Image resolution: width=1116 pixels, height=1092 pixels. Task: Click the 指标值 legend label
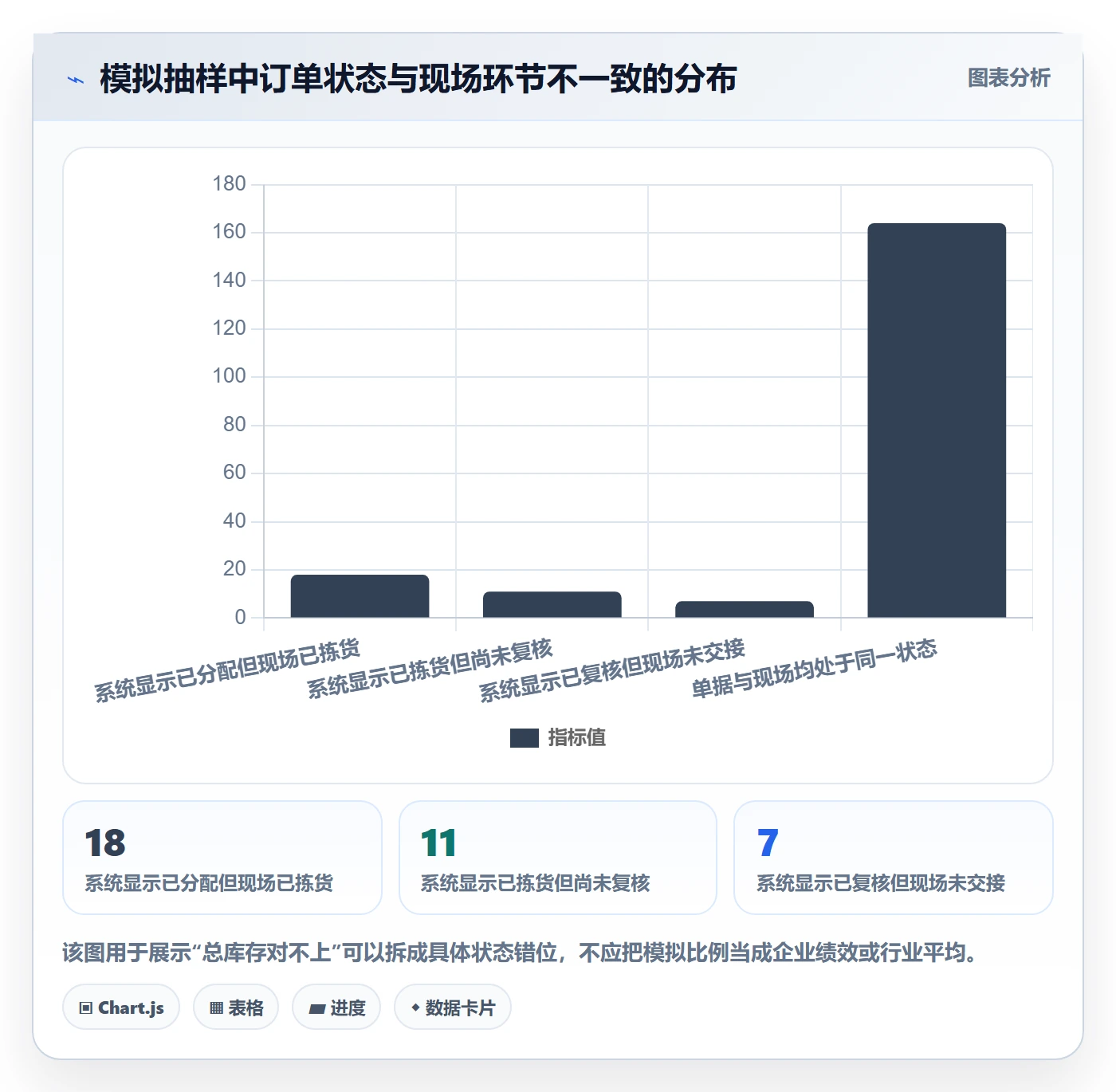[576, 738]
